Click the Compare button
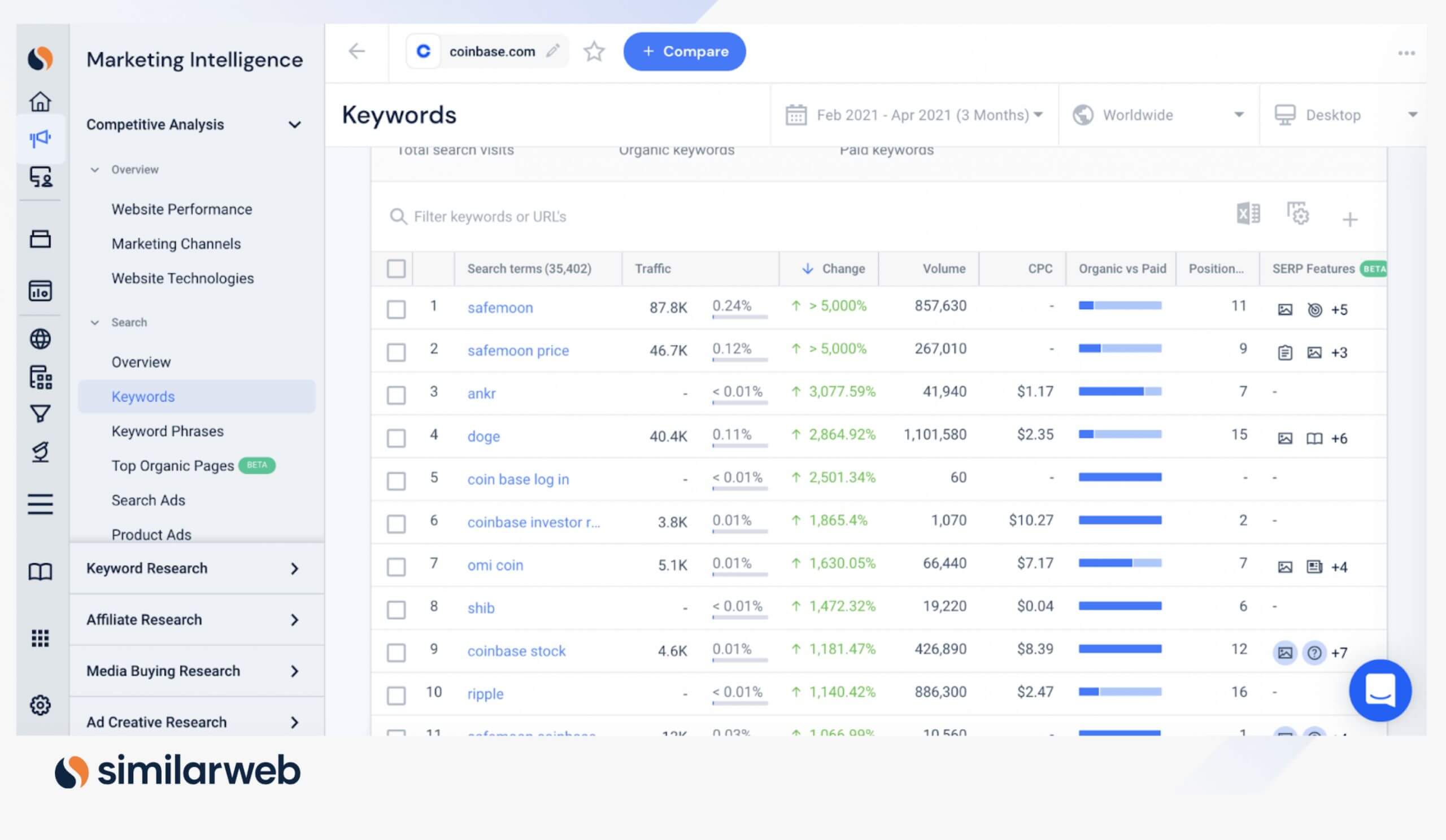The image size is (1446, 840). pos(684,51)
